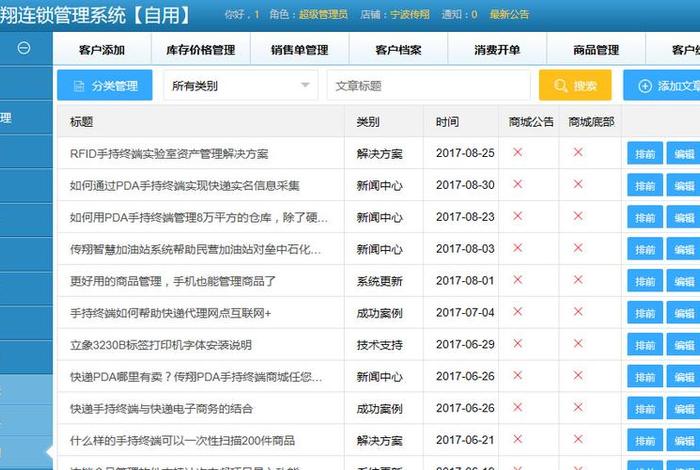
Task: Click the 系统更新 category cell dated 2017-08-01
Action: [x=379, y=281]
